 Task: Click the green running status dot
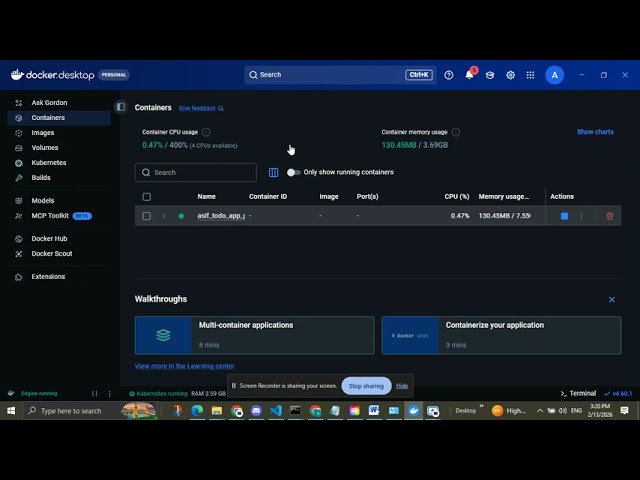[x=181, y=216]
